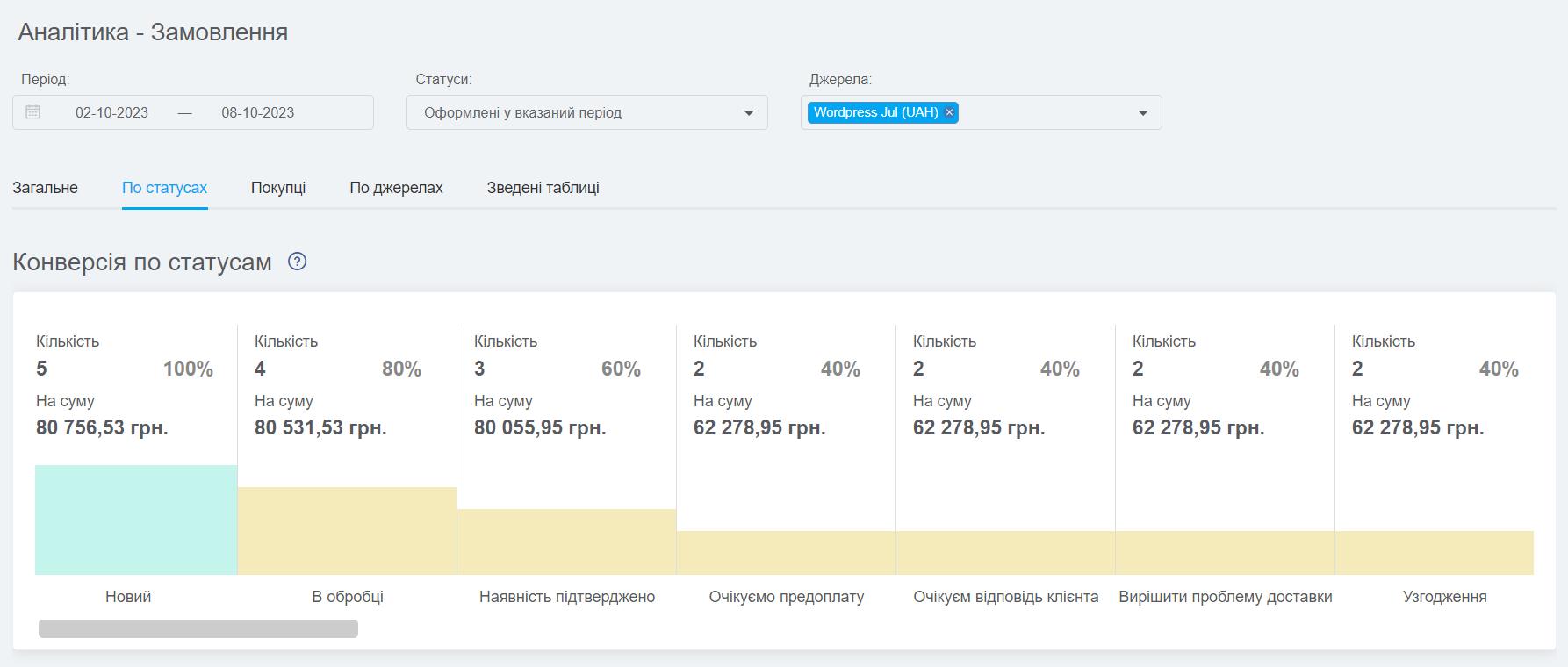Image resolution: width=1568 pixels, height=667 pixels.
Task: Go to the По джерелах tab
Action: (x=396, y=188)
